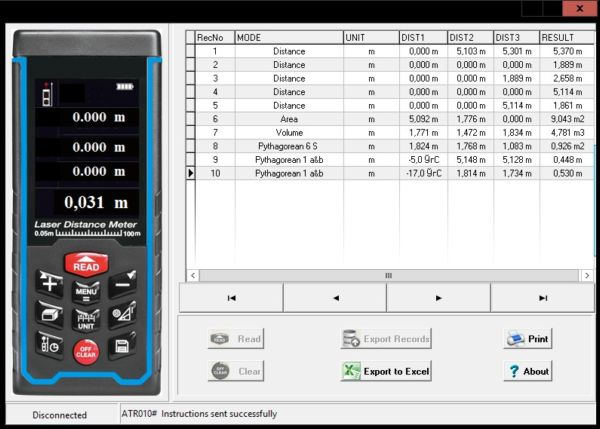Select the Volume record in row 7
Viewport: 600px width, 429px height.
[289, 132]
